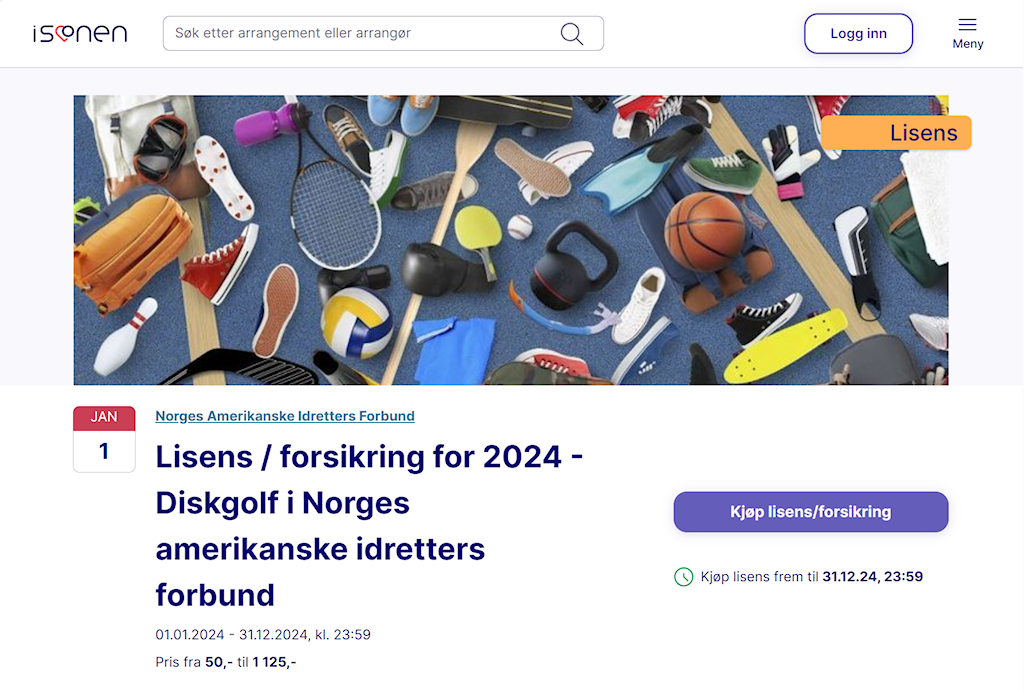Screen dimensions: 1024x693
Task: Click the Logg inn button
Action: point(858,33)
